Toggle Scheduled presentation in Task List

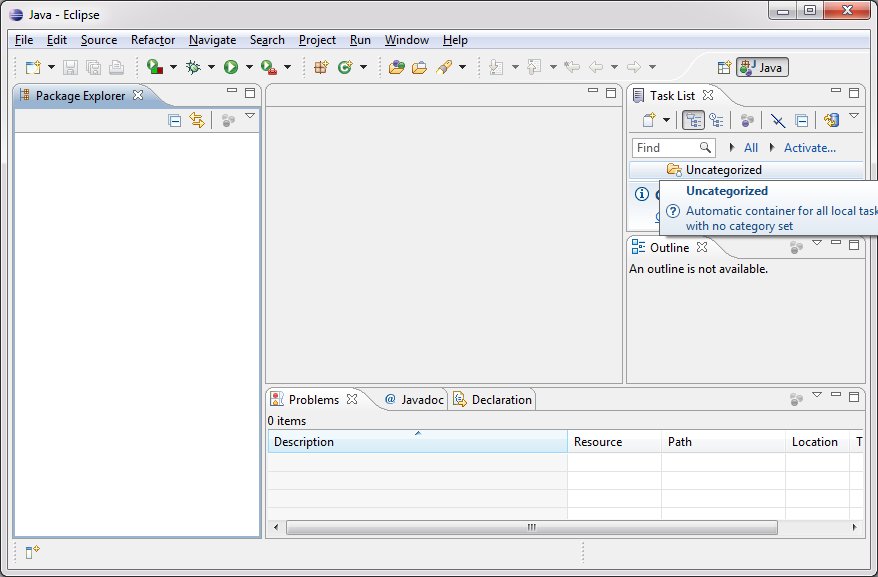click(x=717, y=120)
